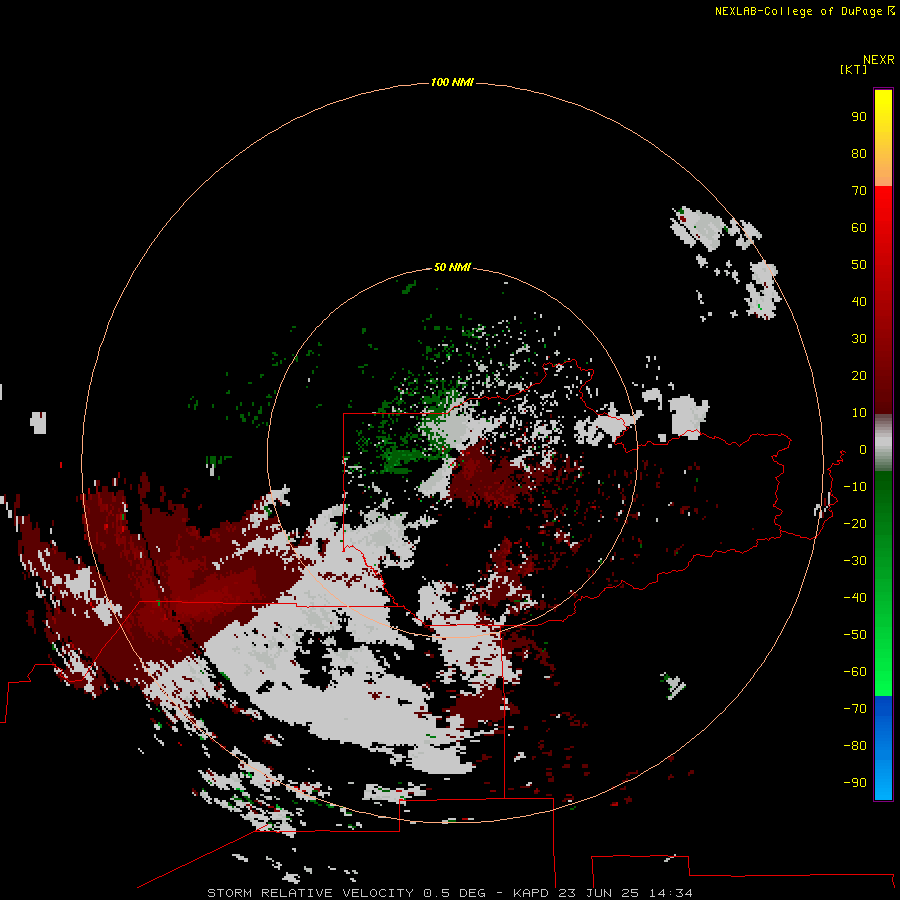Click the -10 value on the velocity scale
Screen dimensions: 900x900
[855, 487]
